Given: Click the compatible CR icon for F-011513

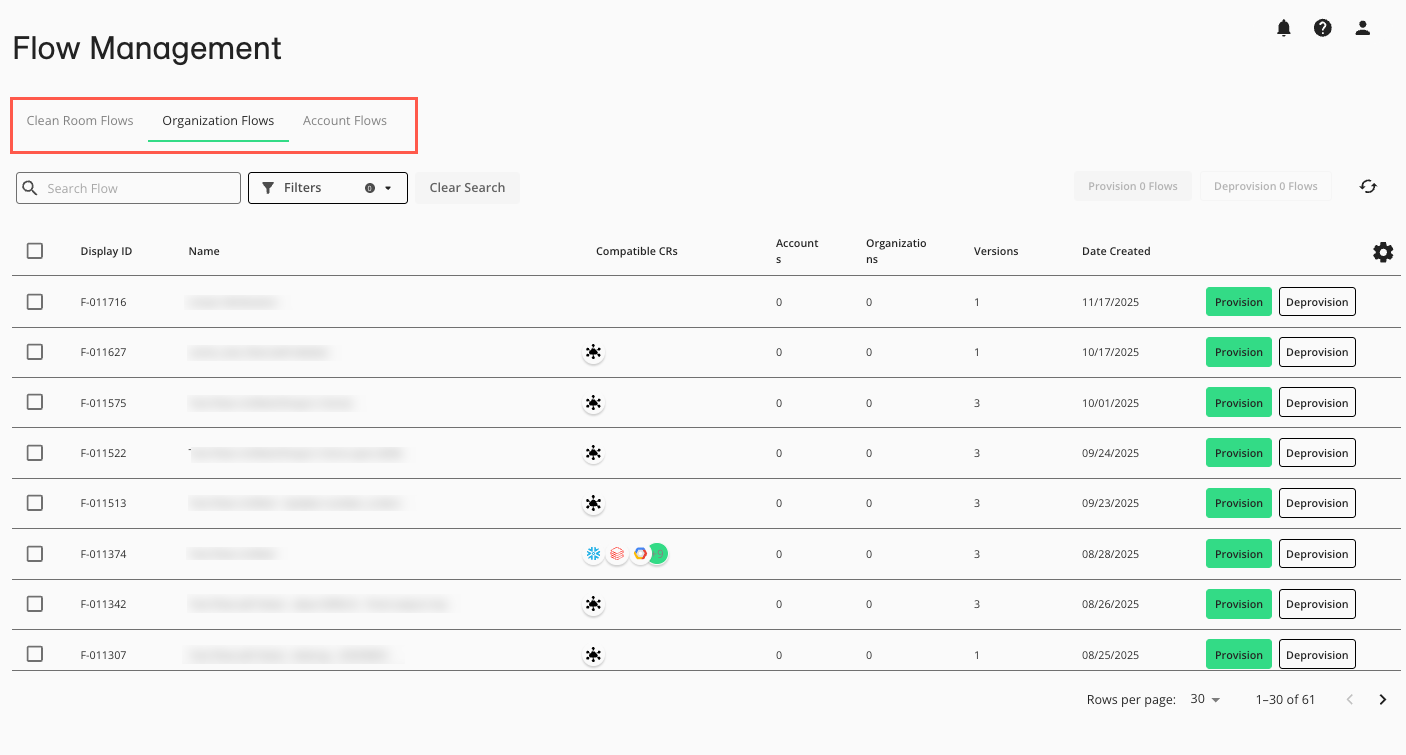Looking at the screenshot, I should pos(594,503).
